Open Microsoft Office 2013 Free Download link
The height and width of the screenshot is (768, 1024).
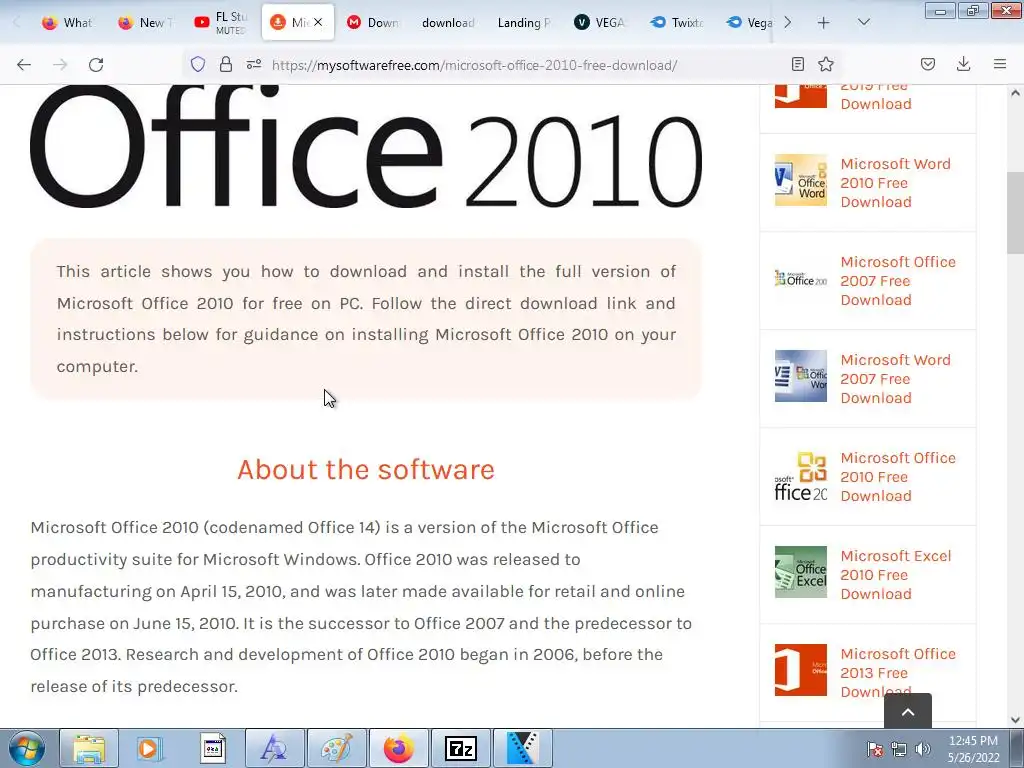coord(898,673)
